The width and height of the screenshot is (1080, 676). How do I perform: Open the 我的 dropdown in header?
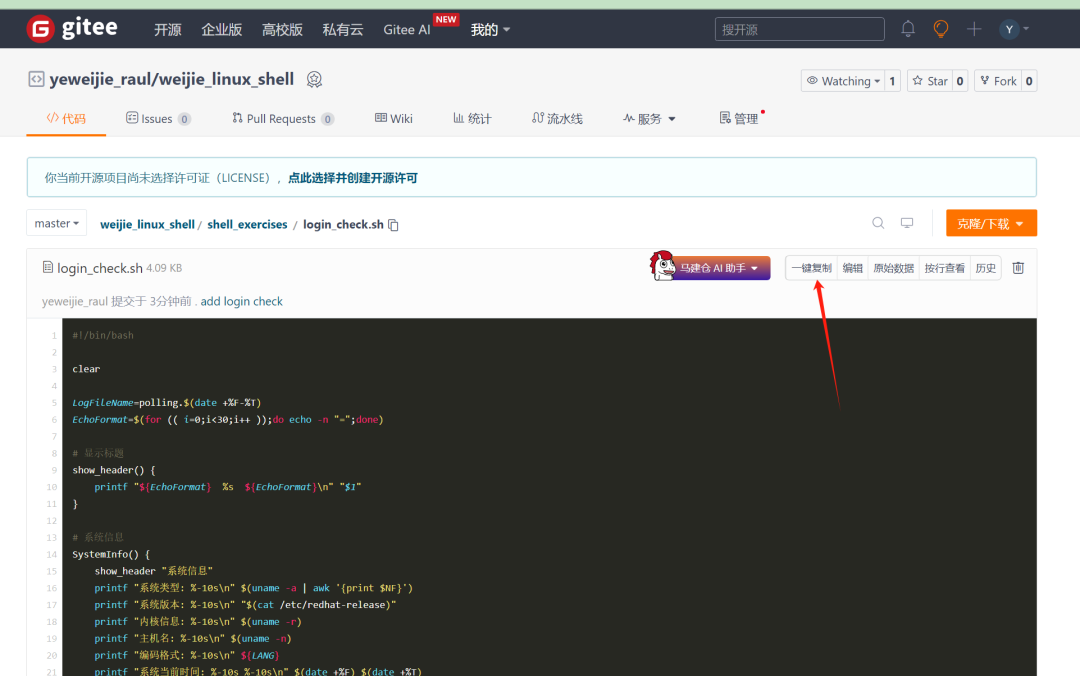click(x=490, y=30)
